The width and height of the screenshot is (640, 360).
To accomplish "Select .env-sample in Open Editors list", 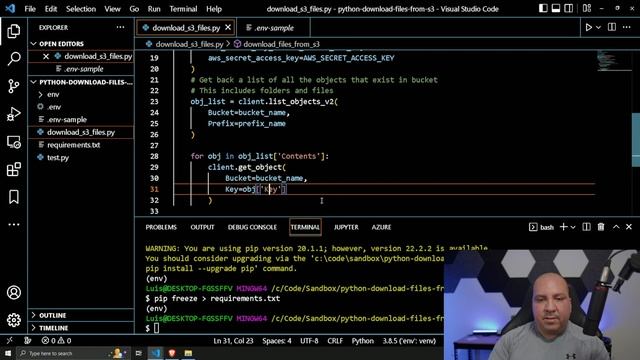I will 81,69.
